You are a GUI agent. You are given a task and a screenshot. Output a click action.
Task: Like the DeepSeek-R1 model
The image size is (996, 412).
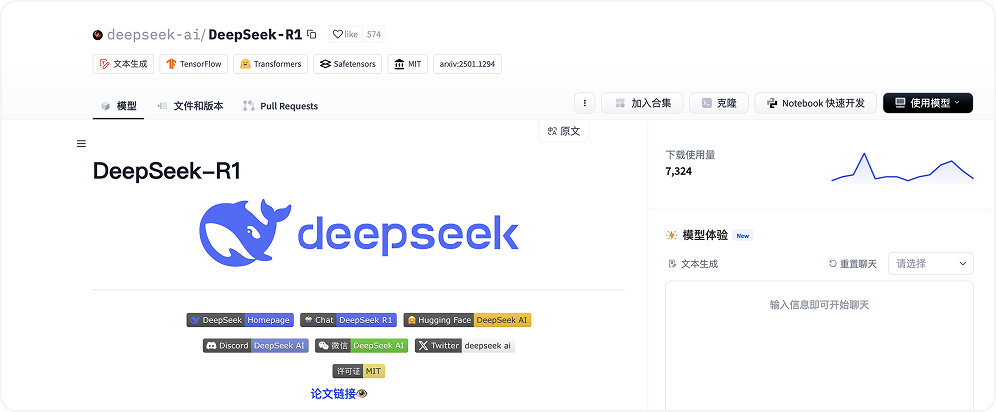pos(345,34)
